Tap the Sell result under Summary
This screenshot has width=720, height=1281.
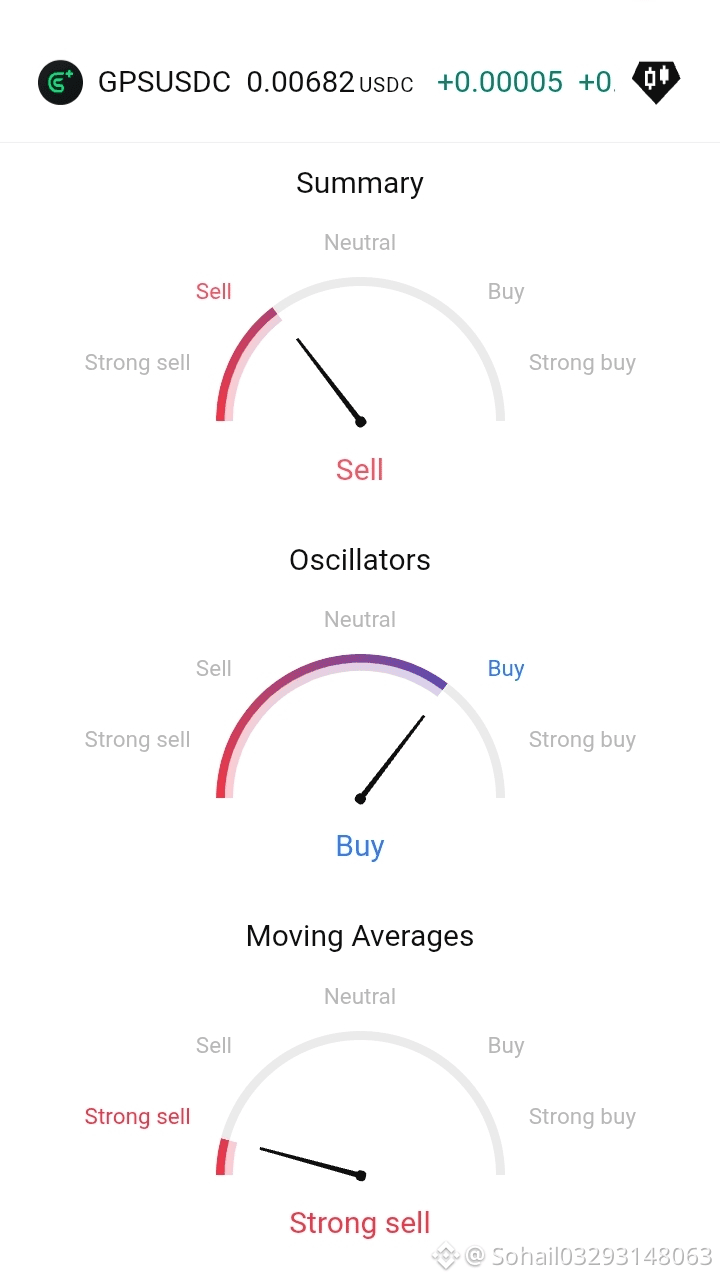click(360, 470)
